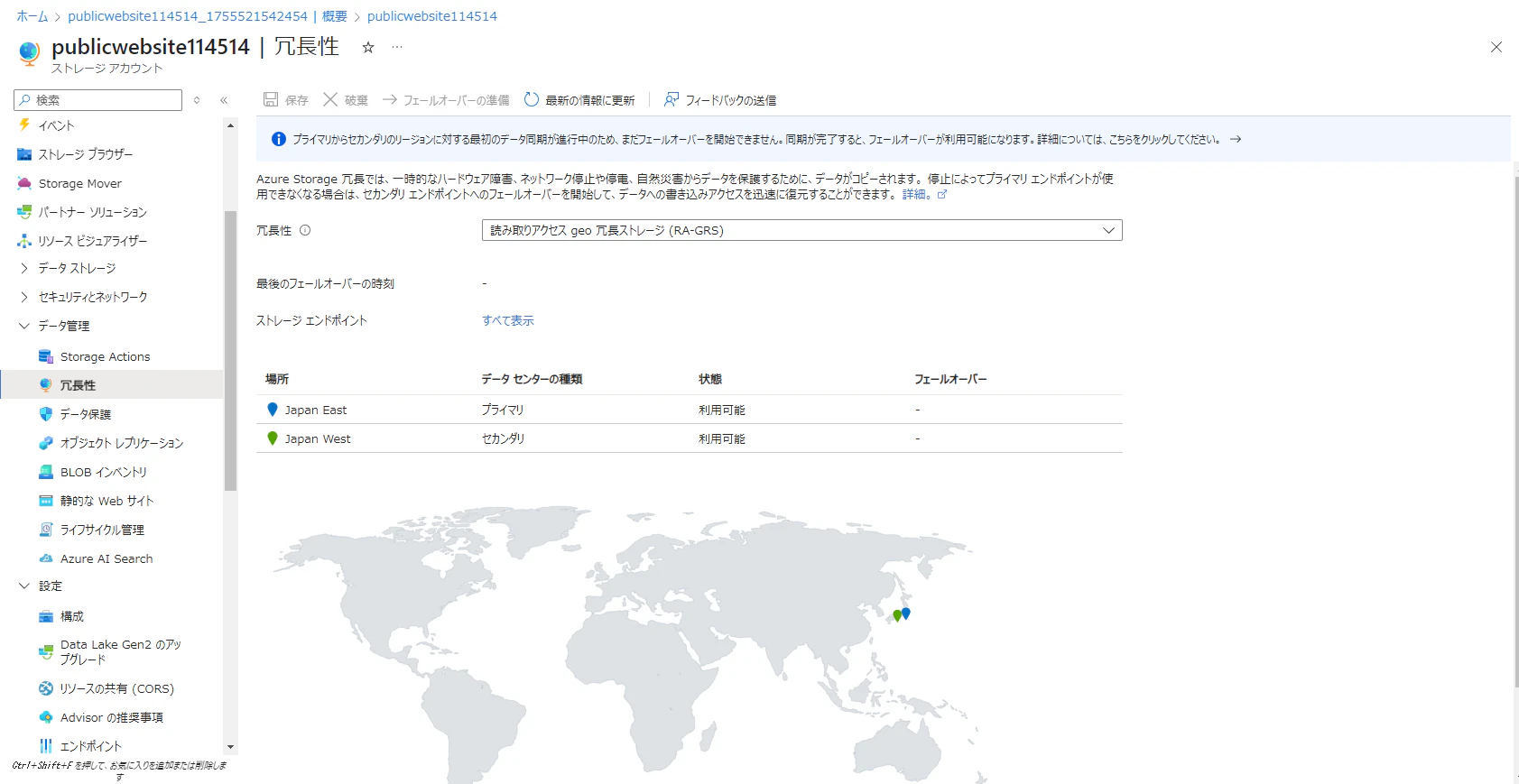The height and width of the screenshot is (784, 1519).
Task: Open the オブジェクト レプリケーション icon
Action: pyautogui.click(x=46, y=443)
